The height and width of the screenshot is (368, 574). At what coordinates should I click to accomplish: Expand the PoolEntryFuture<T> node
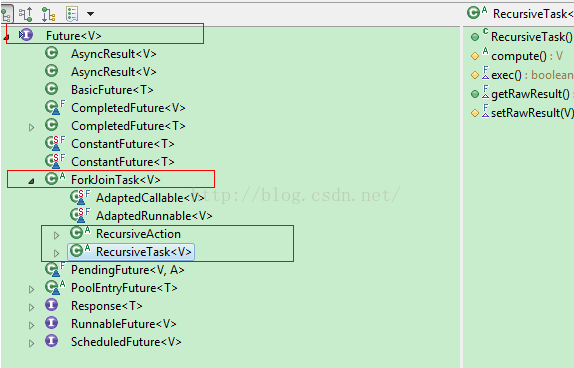[31, 289]
